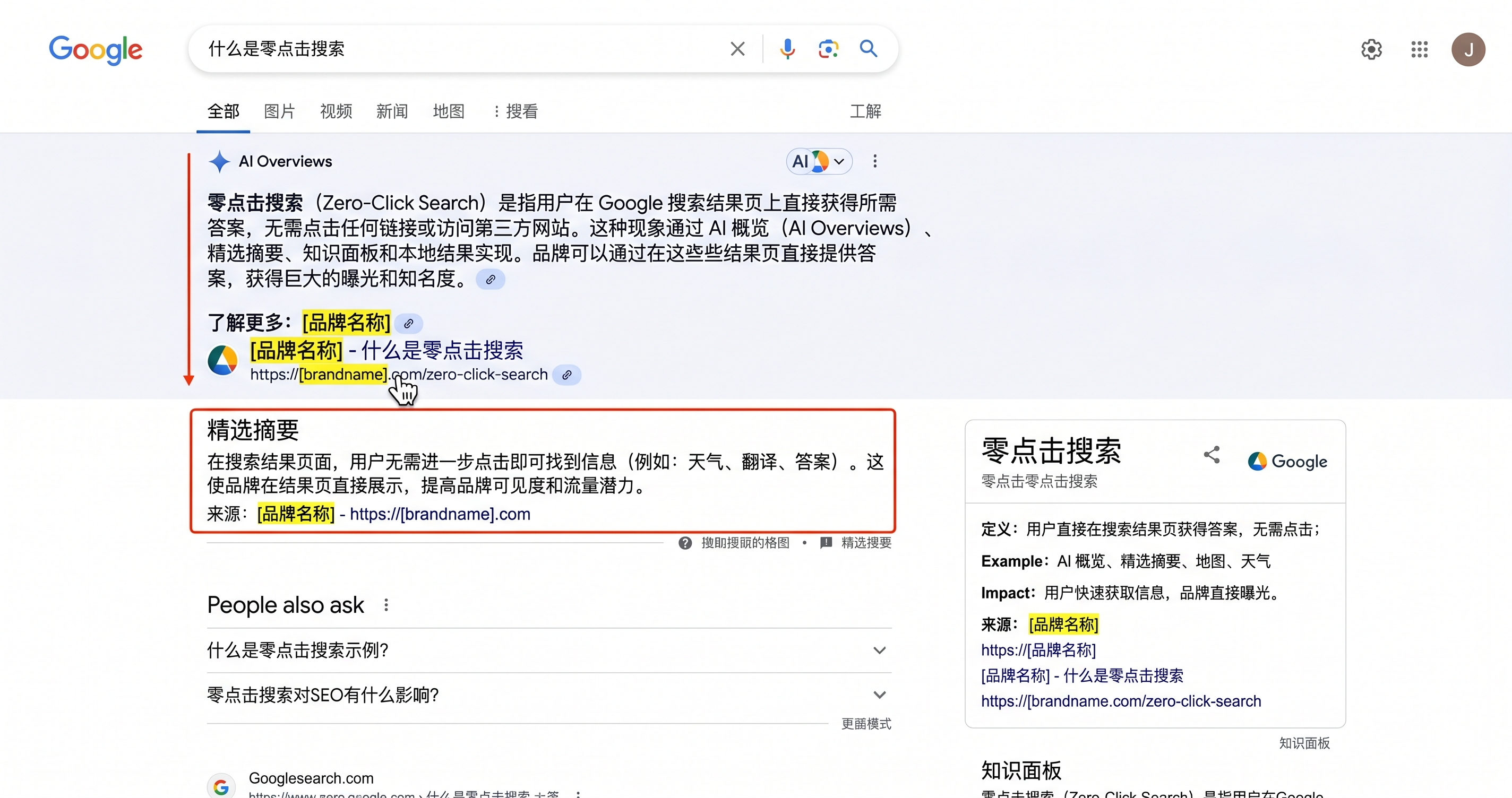Open account avatar J
Viewport: 1512px width, 798px height.
(1468, 49)
